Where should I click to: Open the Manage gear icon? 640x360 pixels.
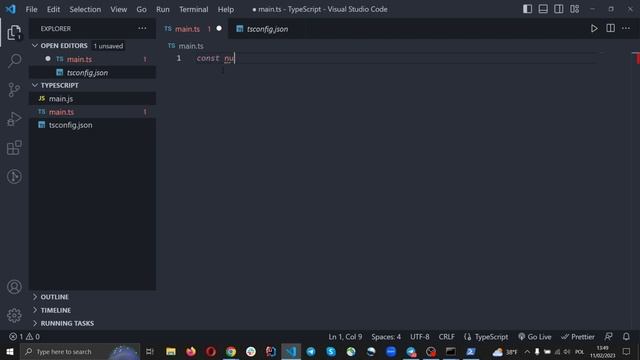[14, 315]
